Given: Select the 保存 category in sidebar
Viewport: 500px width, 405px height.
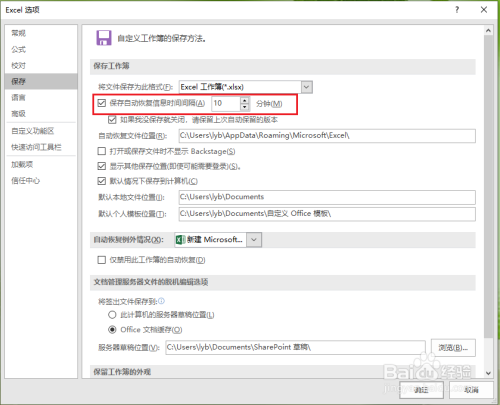Looking at the screenshot, I should 41,81.
